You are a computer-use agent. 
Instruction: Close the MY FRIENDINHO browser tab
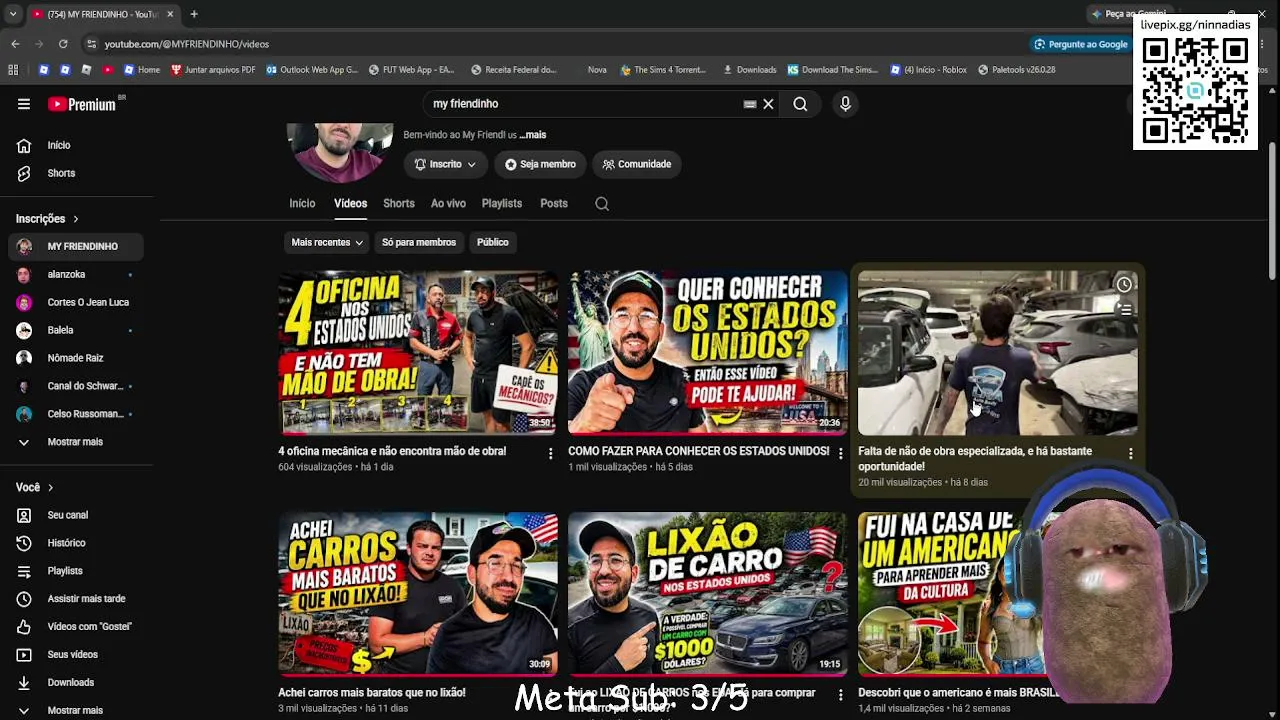coord(170,14)
